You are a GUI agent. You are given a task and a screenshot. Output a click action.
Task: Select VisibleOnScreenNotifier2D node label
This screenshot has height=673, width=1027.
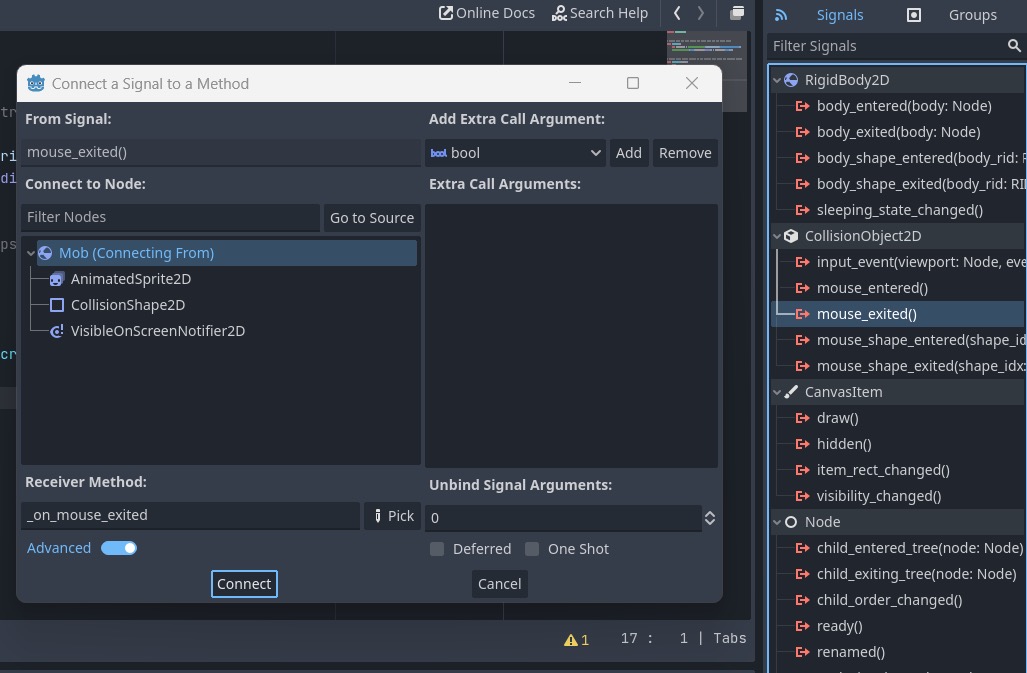158,331
